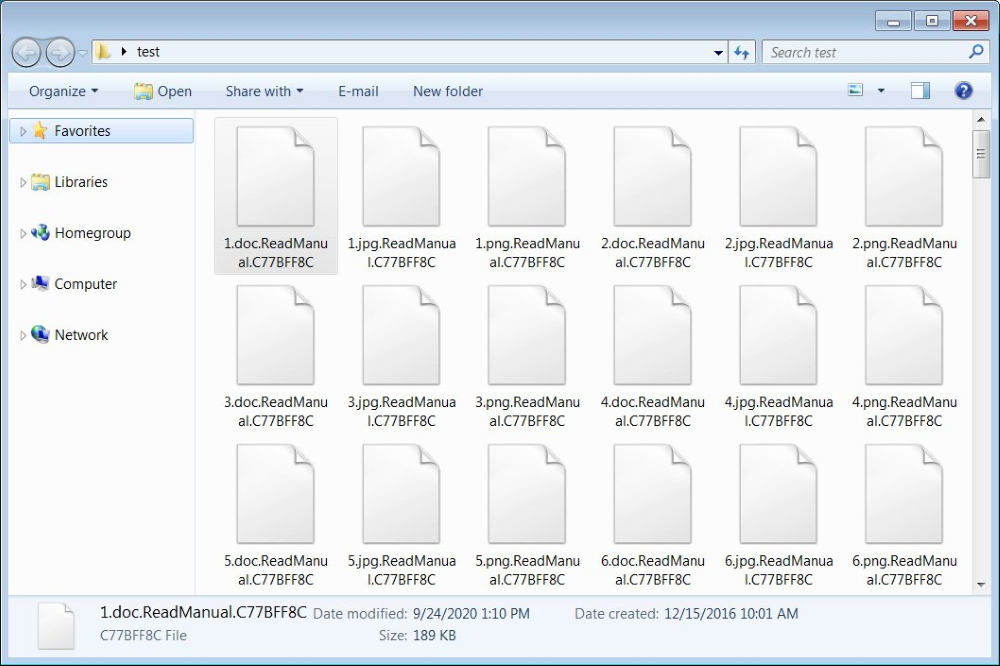Click the change view icon
The image size is (1000, 666).
[856, 91]
